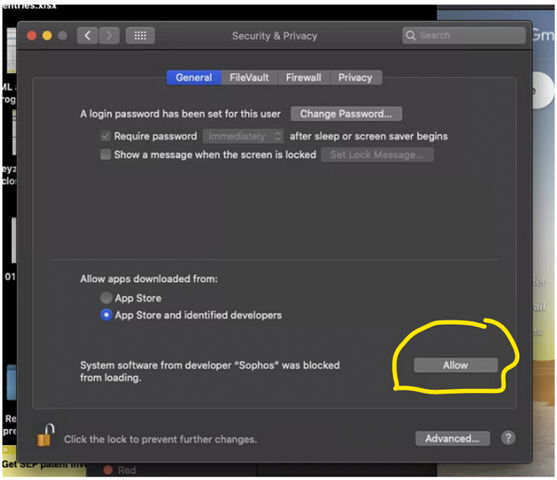Viewport: 557px width, 480px height.
Task: Click the red close window button
Action: pos(32,36)
